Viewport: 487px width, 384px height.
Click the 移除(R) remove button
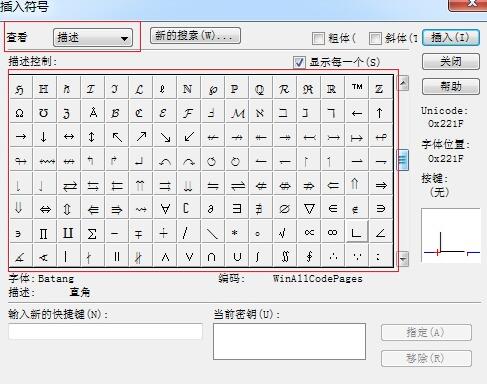coord(426,358)
